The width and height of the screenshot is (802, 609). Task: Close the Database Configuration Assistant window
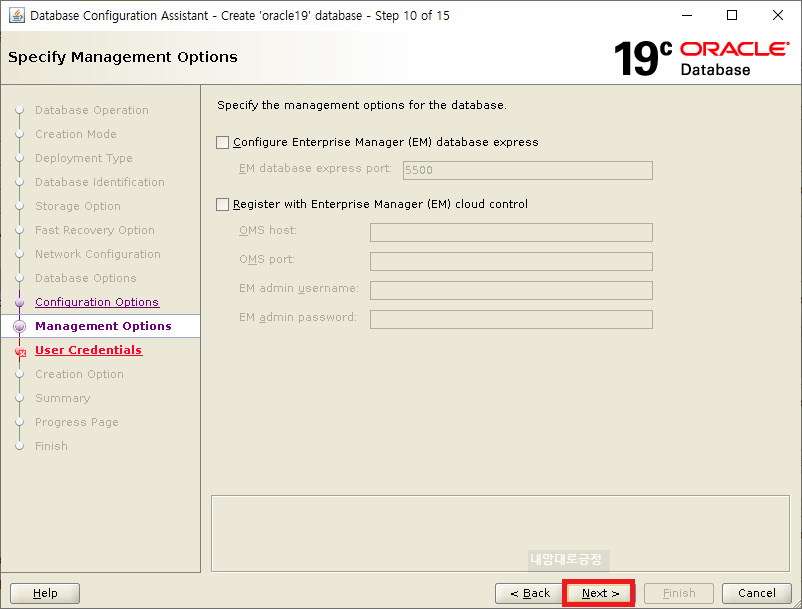(777, 15)
